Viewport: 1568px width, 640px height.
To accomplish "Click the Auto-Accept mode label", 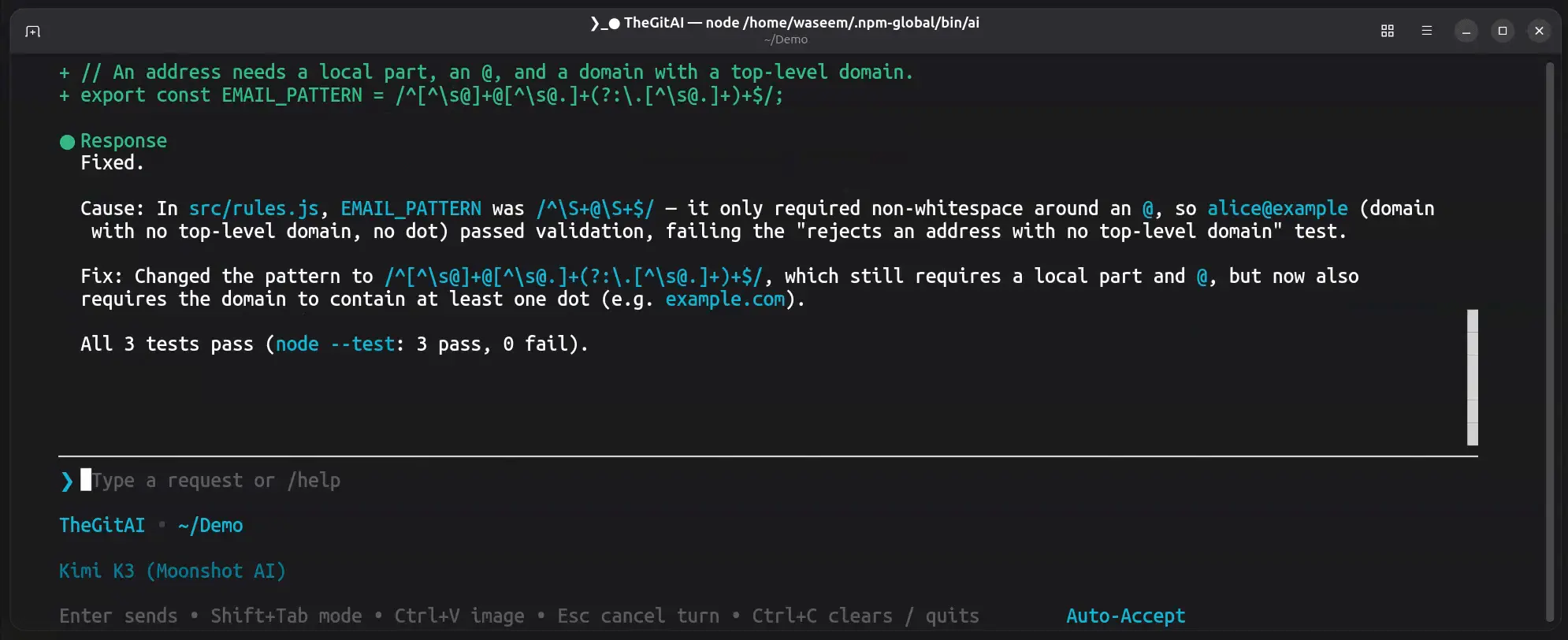I will tap(1125, 616).
